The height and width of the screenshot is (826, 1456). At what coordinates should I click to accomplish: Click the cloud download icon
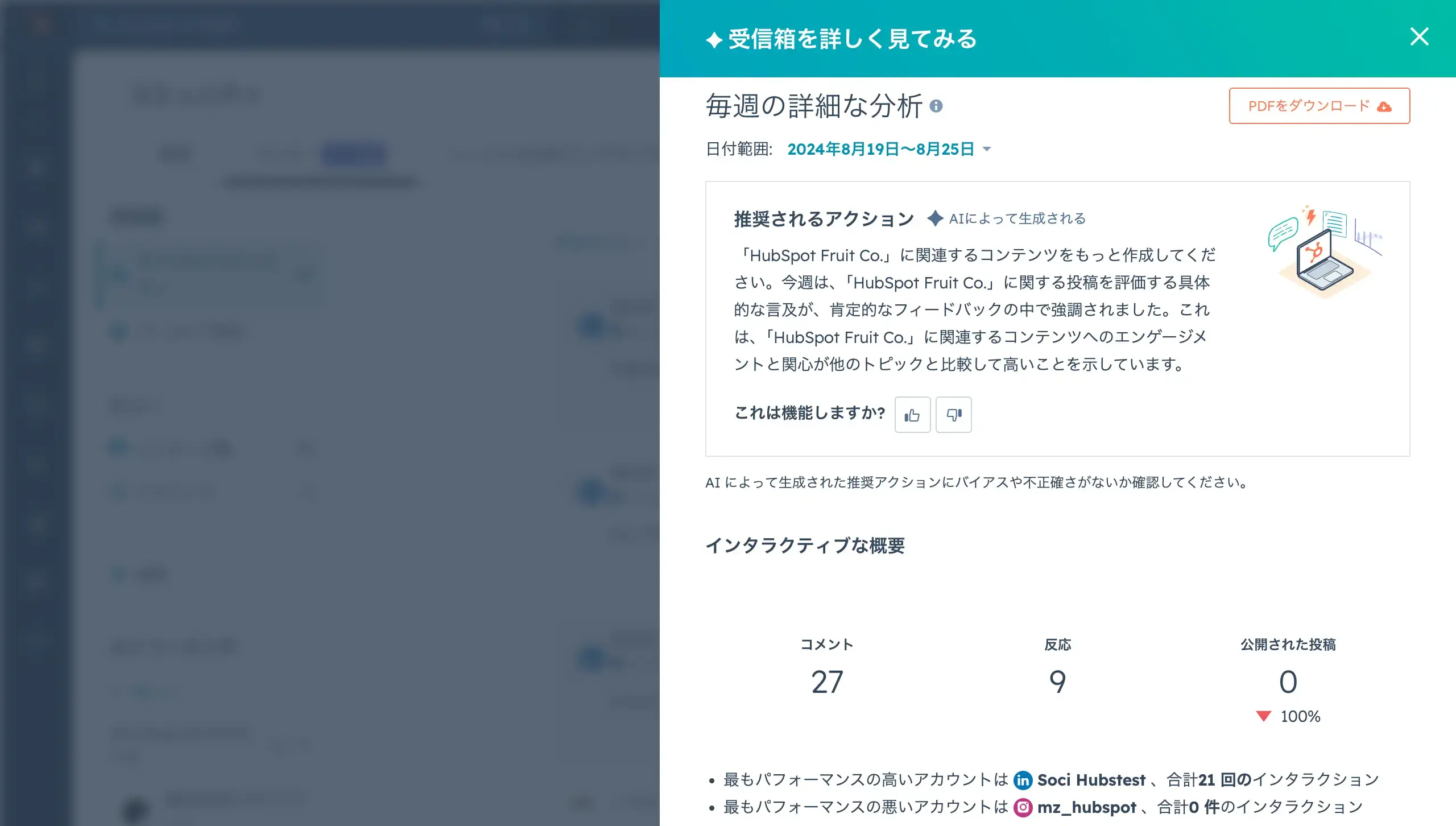coord(1384,106)
